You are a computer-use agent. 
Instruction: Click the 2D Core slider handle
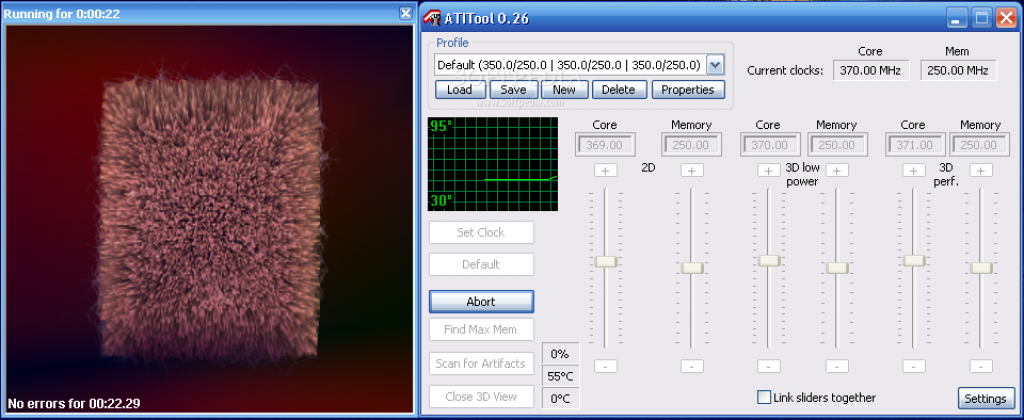605,261
